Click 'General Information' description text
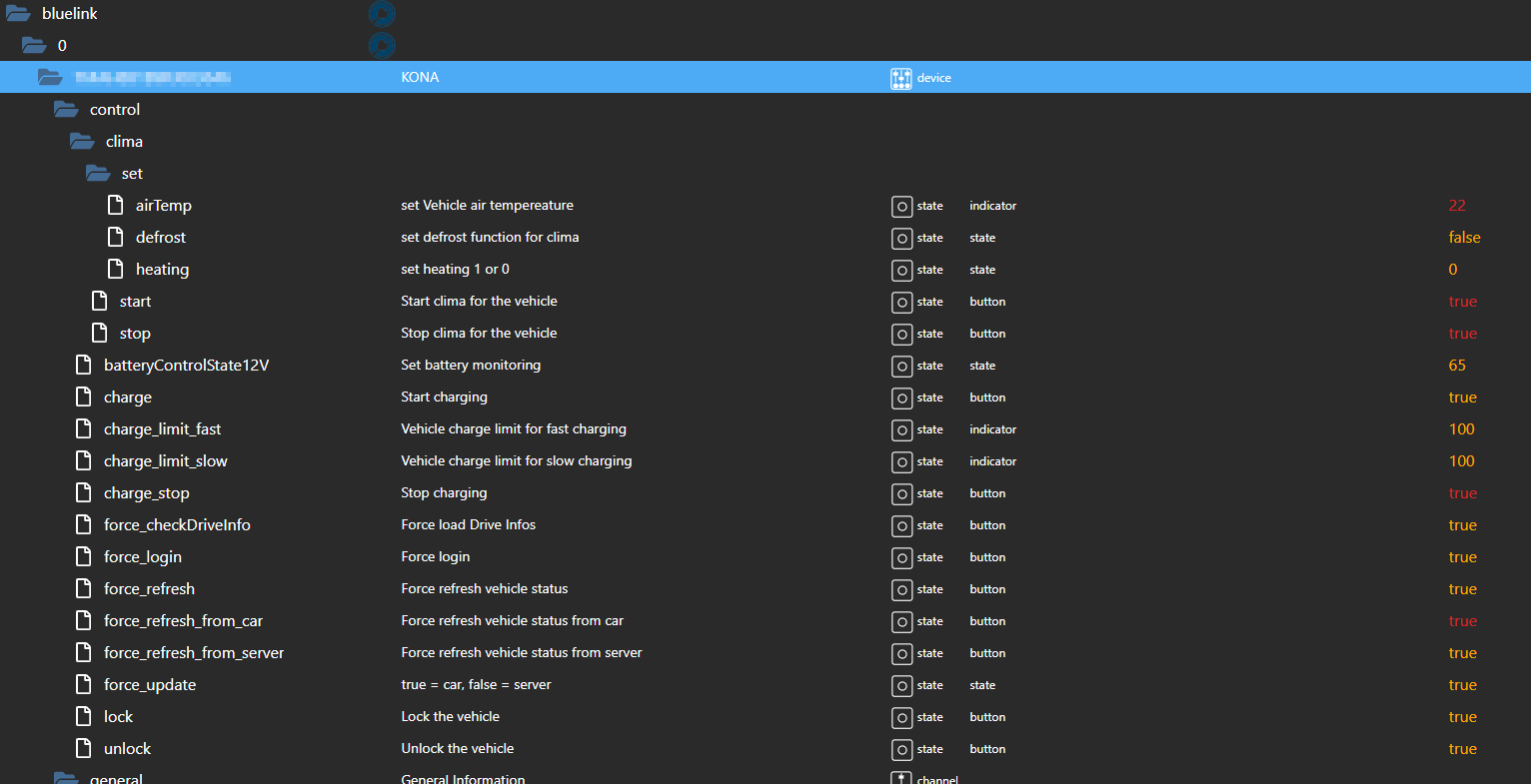 point(463,779)
